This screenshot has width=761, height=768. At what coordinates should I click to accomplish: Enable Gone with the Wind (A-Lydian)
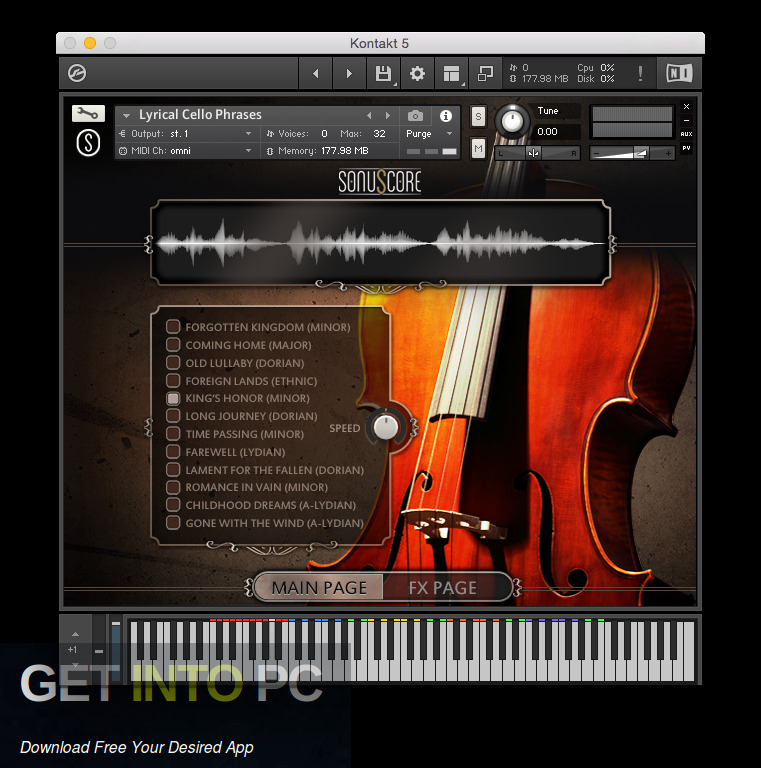(173, 523)
